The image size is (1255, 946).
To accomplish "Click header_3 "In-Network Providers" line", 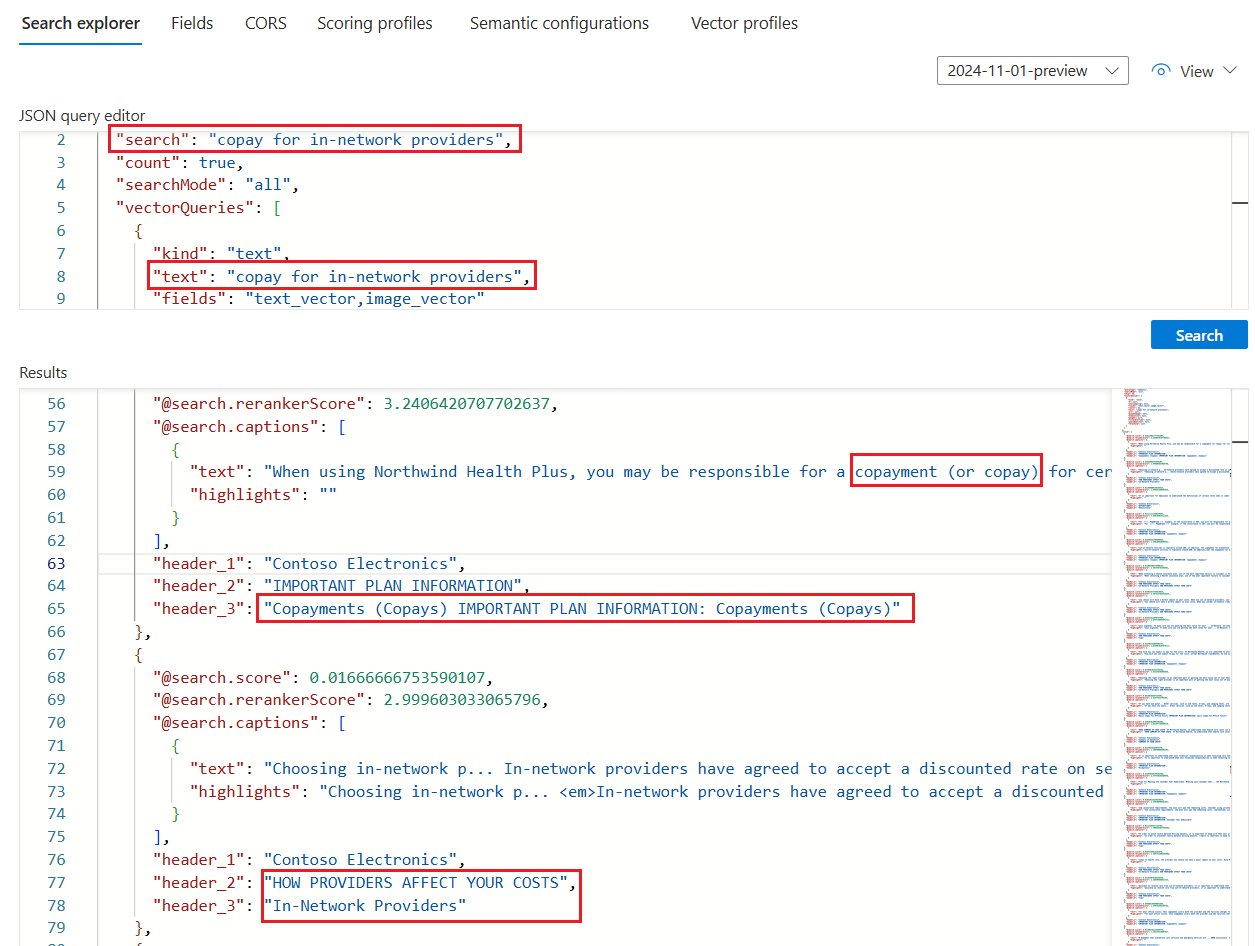I will coord(310,906).
